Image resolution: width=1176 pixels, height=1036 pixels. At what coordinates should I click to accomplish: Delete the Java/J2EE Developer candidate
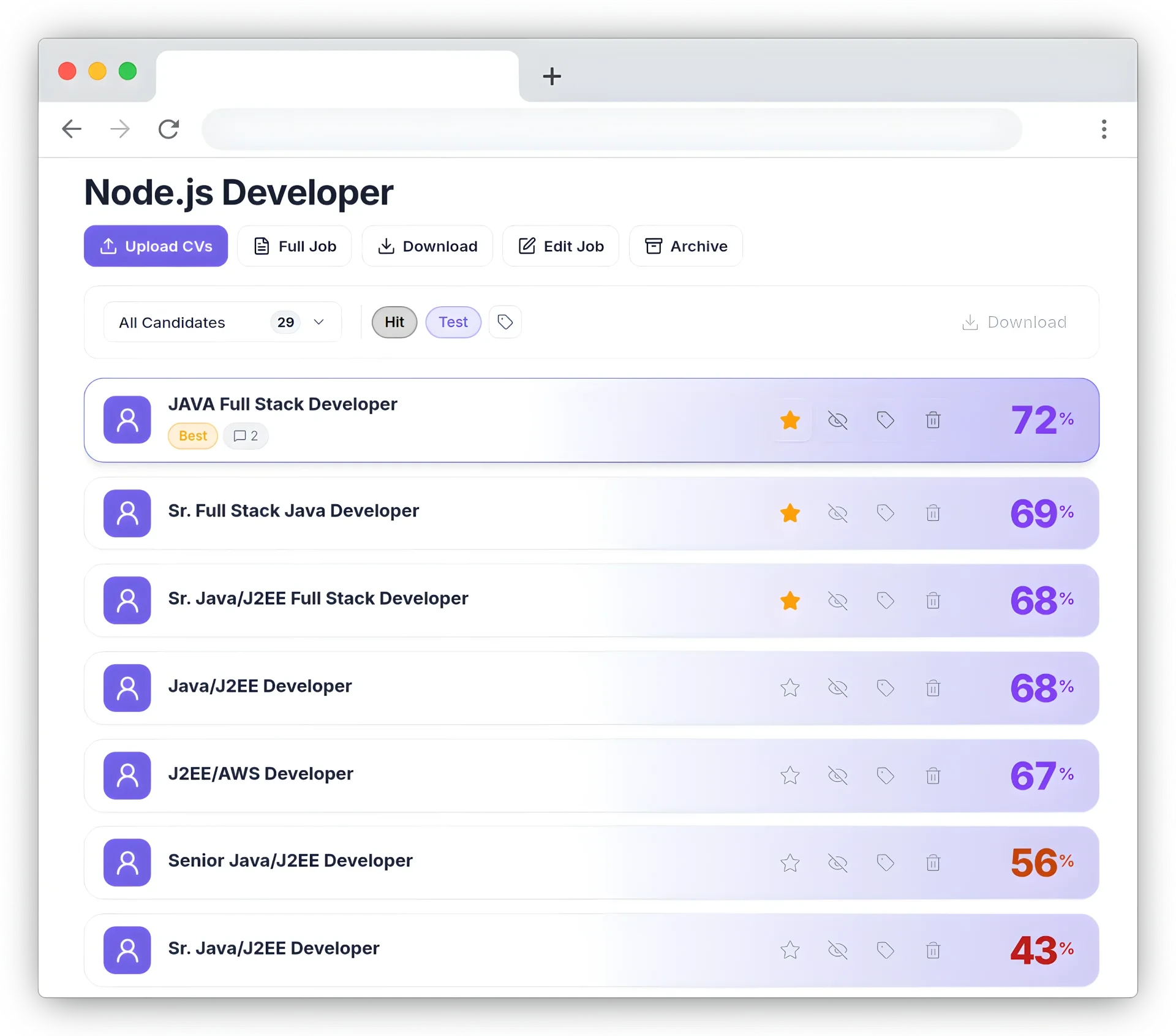click(x=933, y=689)
